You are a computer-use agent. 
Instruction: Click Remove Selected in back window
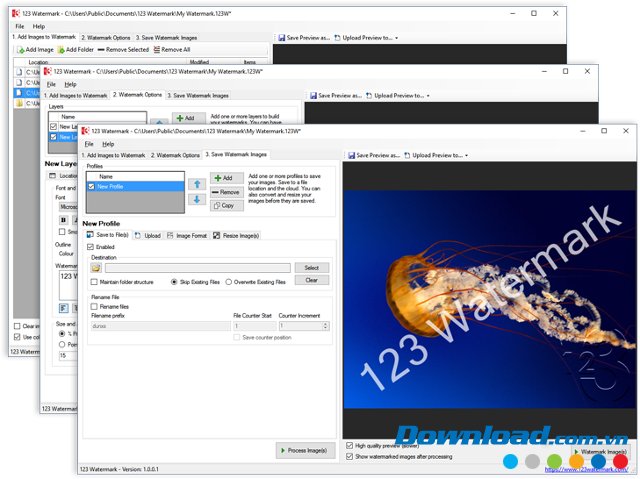pyautogui.click(x=123, y=49)
